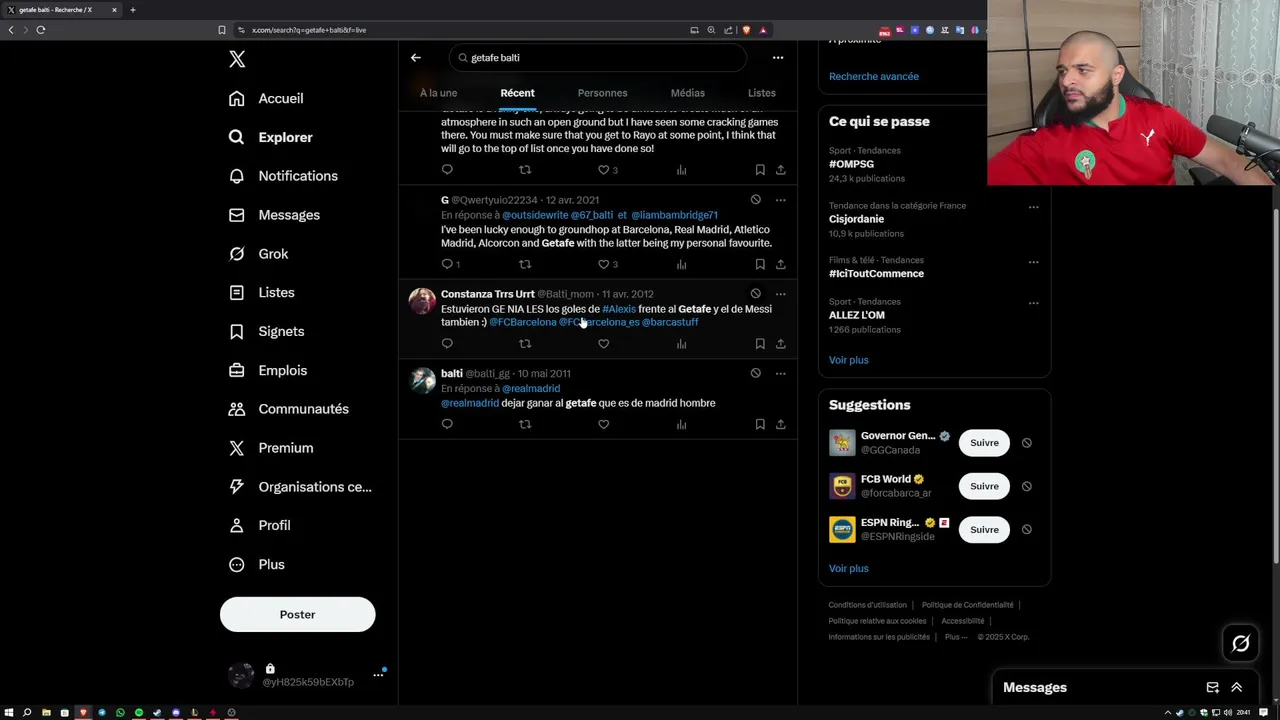
Task: Bookmark the Qwertyuio22234 tweet
Action: pos(760,264)
